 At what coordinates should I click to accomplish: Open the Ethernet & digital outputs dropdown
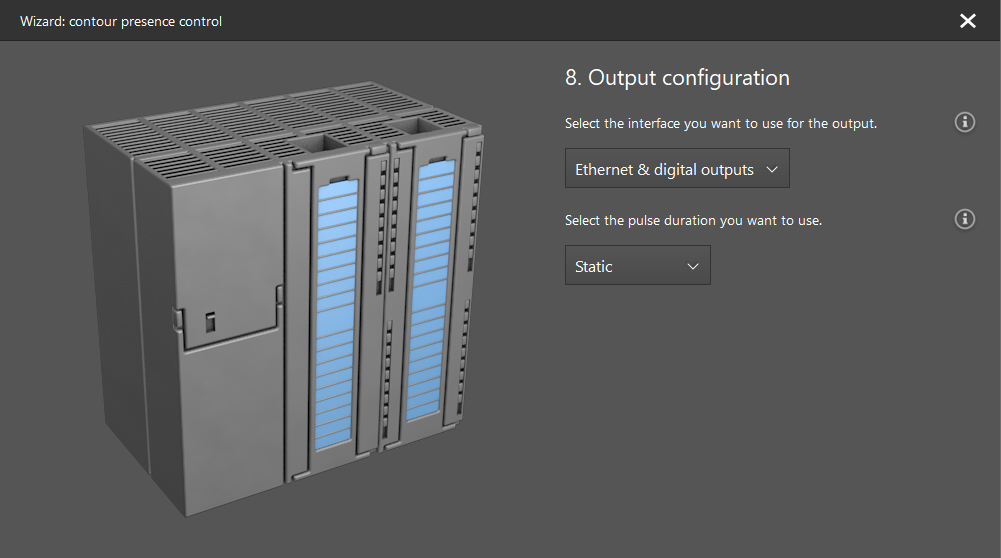677,169
